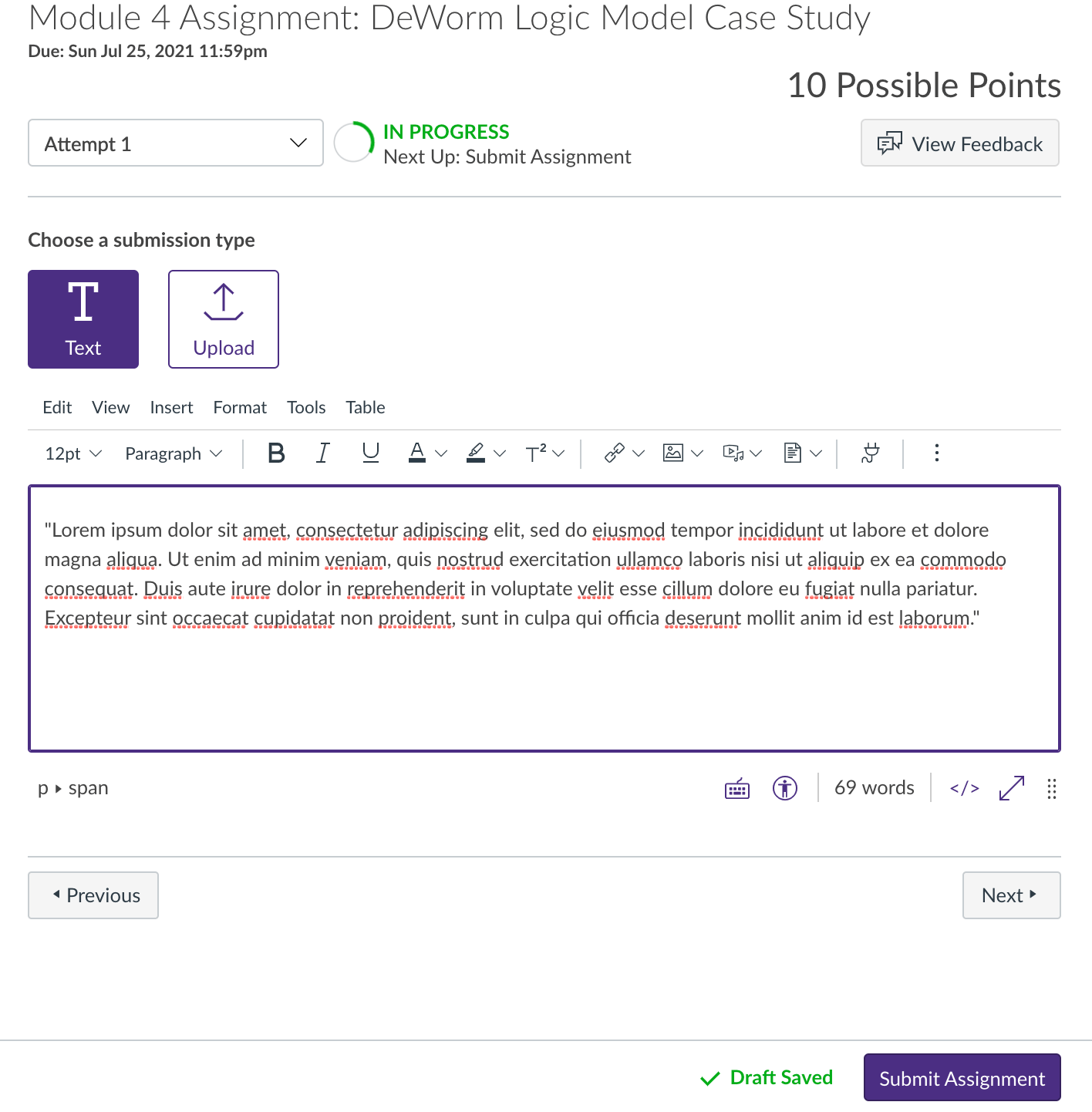1092x1112 pixels.
Task: Apply the current text color swatch
Action: coord(416,453)
